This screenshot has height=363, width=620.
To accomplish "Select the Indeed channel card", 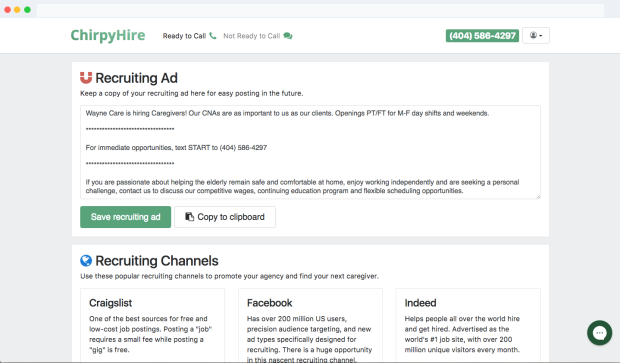I will (x=468, y=325).
